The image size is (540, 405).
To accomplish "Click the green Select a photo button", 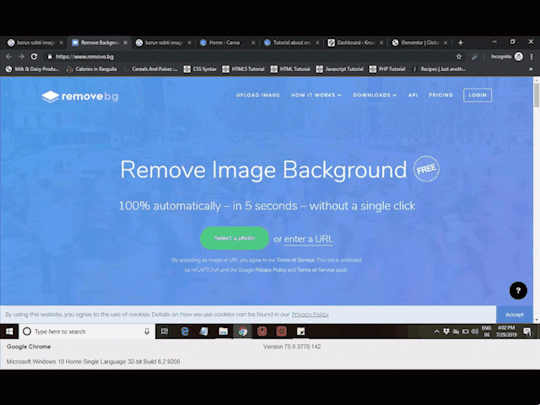I will pos(234,238).
